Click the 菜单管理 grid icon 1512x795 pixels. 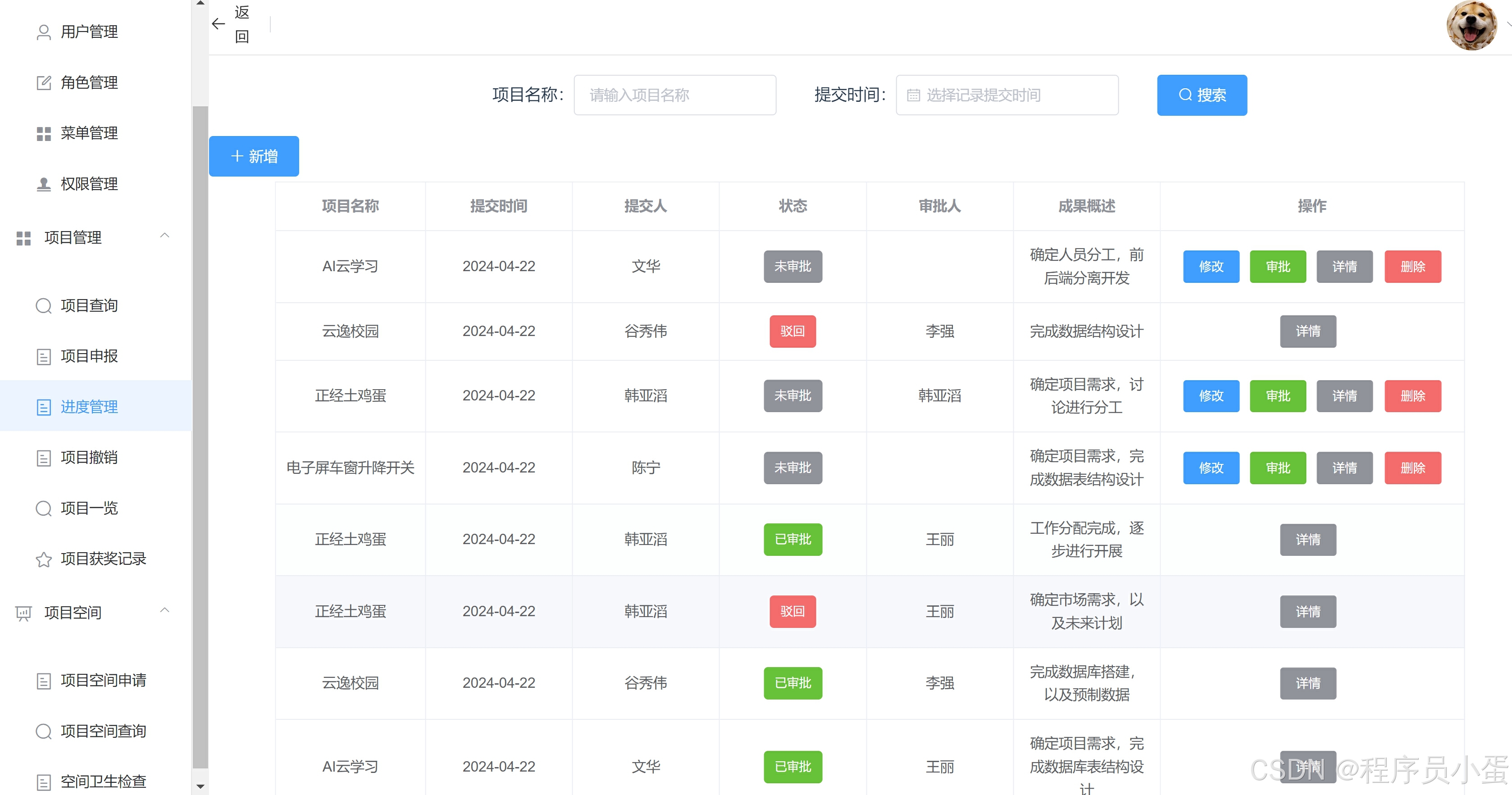pos(43,134)
